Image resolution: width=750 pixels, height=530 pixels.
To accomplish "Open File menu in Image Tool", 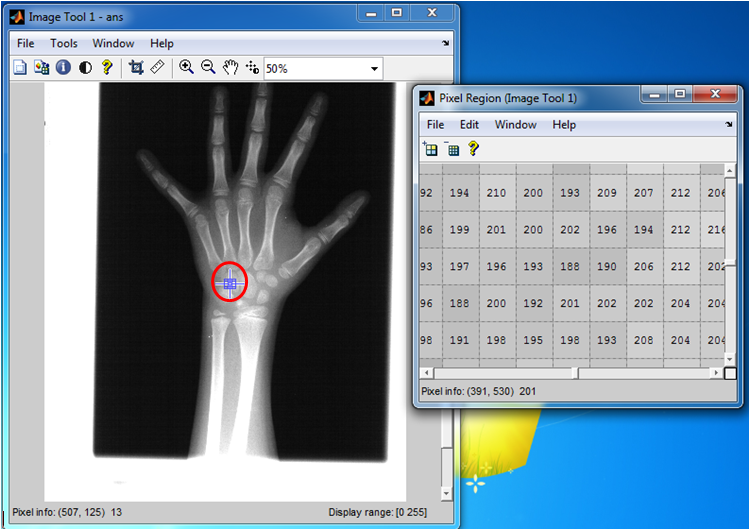I will click(25, 44).
